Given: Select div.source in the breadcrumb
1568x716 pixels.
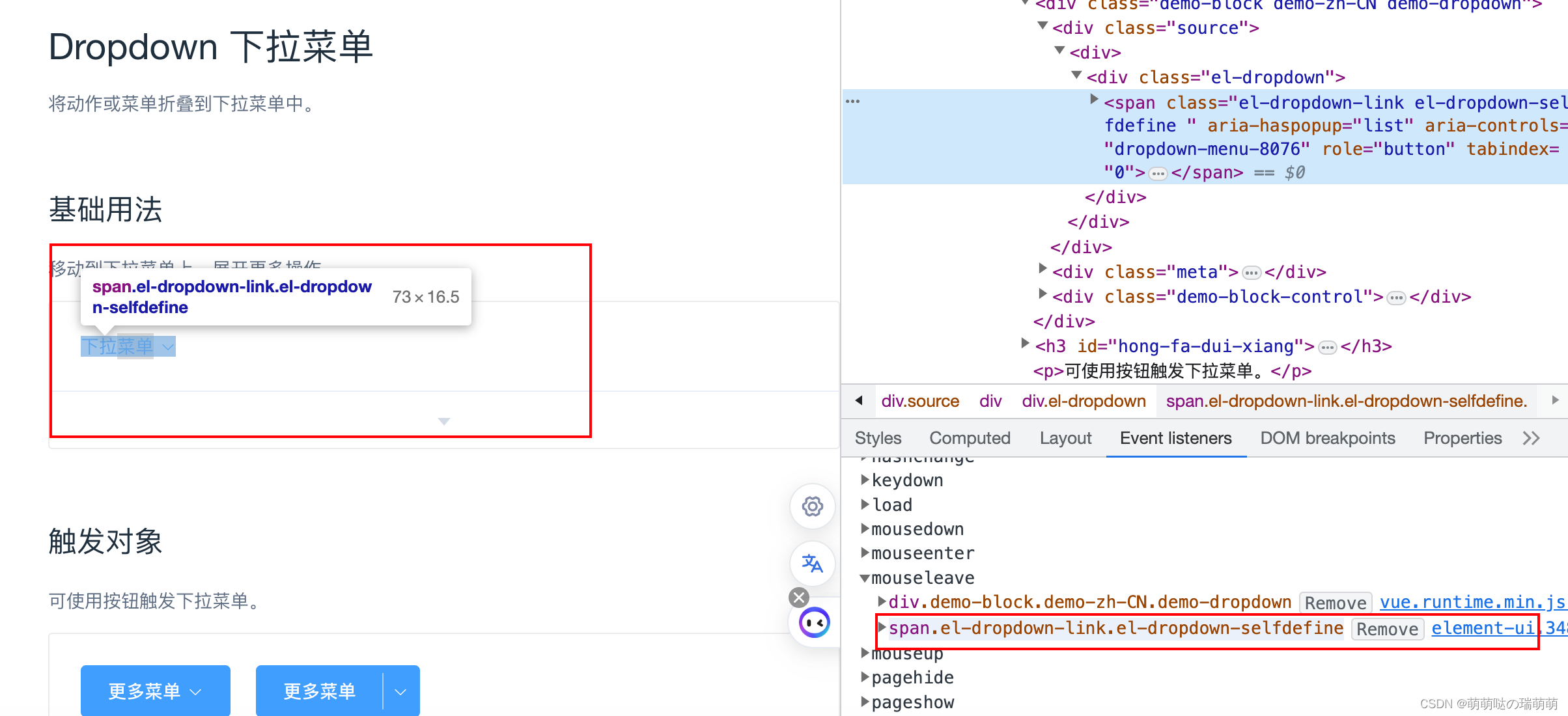Looking at the screenshot, I should point(920,401).
